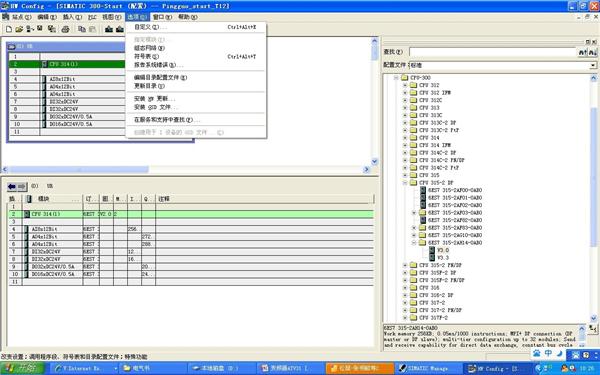Select the CPU 314(1) row in the detail table
The image size is (600, 375).
pyautogui.click(x=191, y=214)
